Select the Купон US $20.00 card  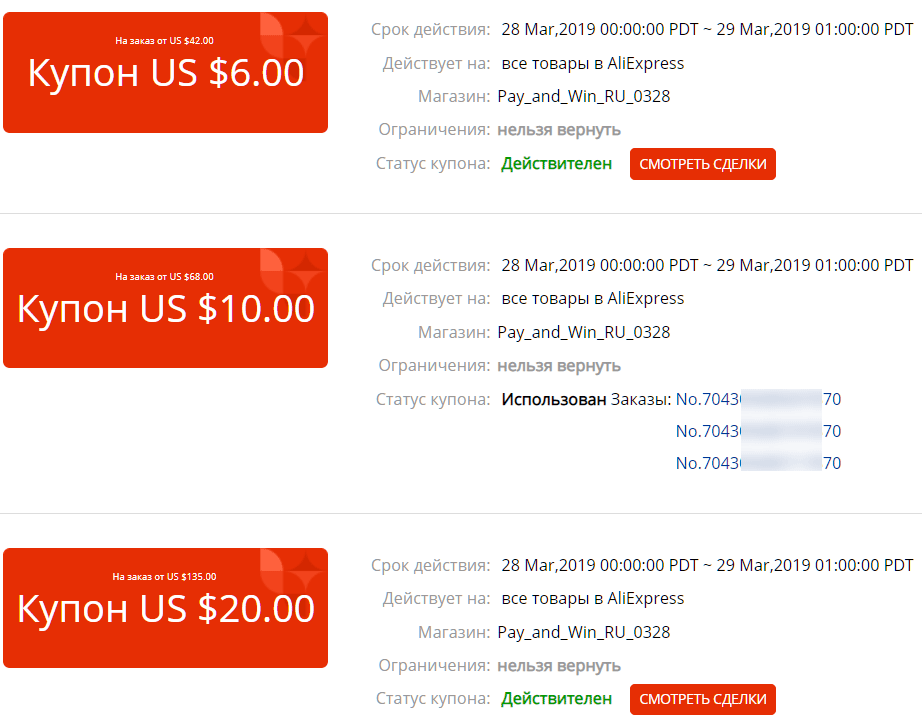tap(165, 609)
